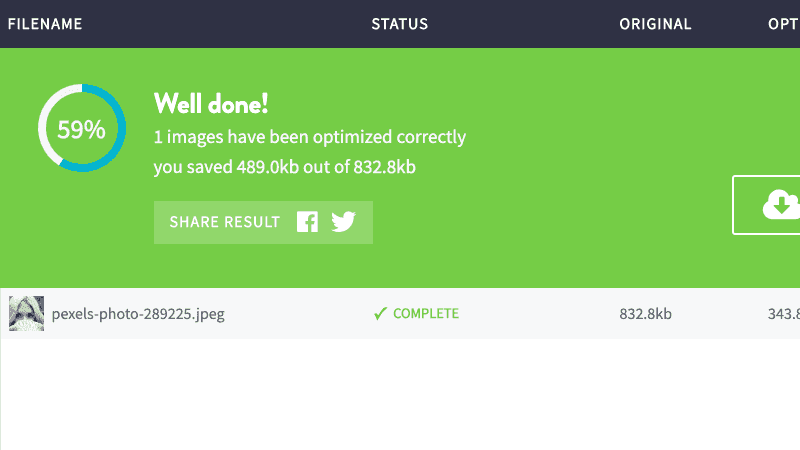Click the 59% circular progress indicator

(82, 128)
